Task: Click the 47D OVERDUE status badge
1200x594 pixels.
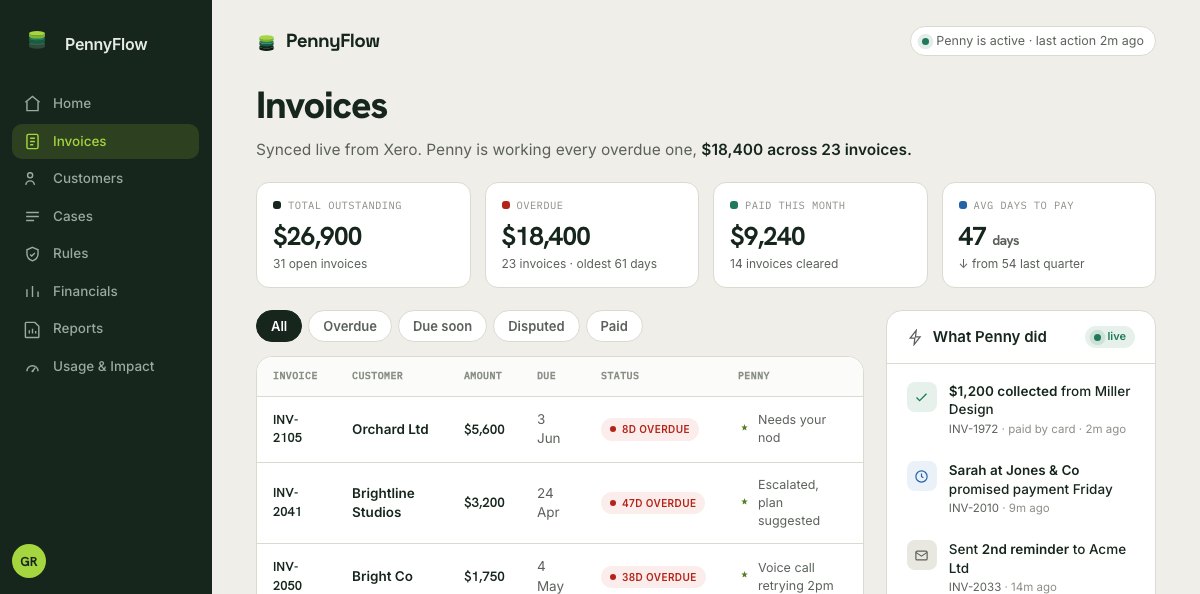Action: click(653, 503)
